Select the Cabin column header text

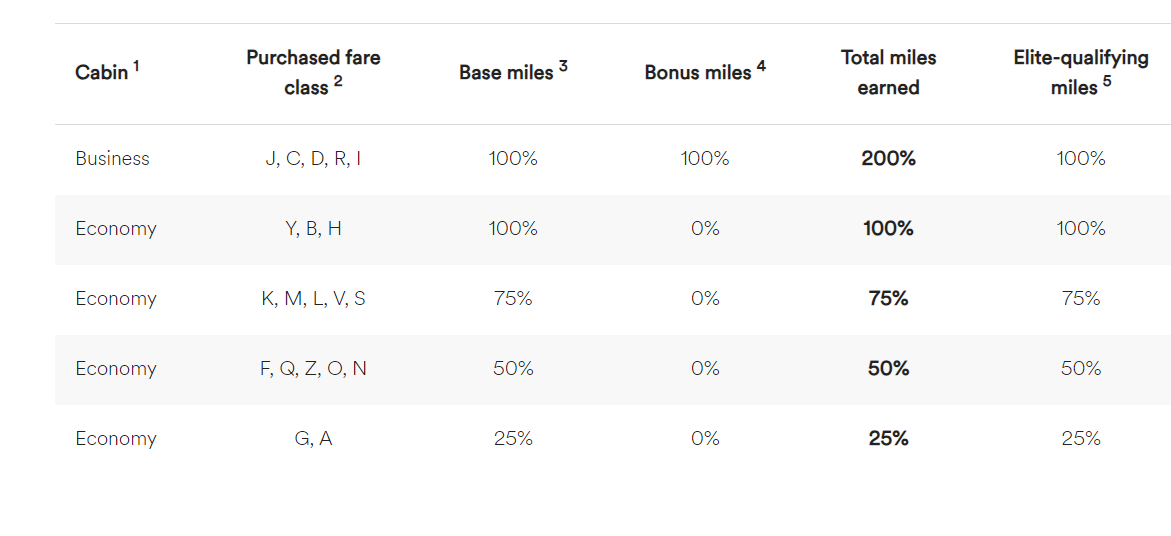click(x=102, y=73)
